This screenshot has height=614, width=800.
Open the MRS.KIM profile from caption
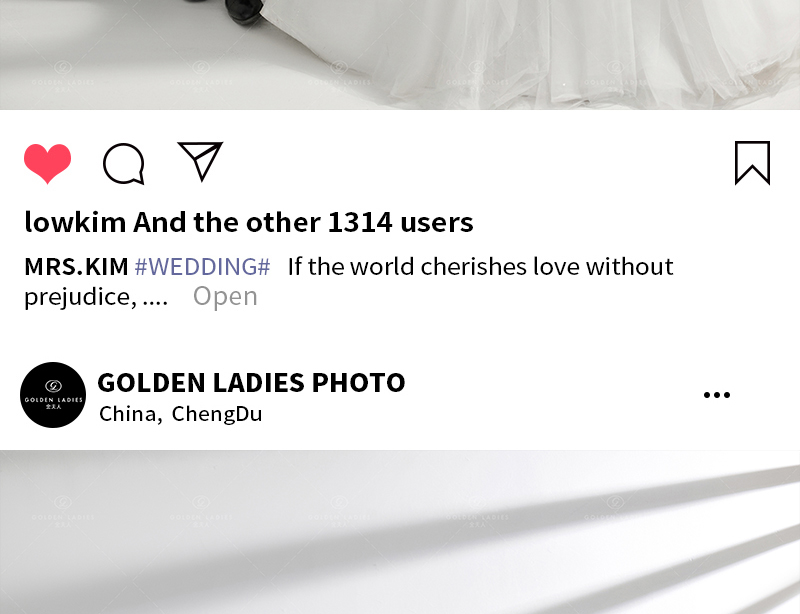tap(76, 266)
